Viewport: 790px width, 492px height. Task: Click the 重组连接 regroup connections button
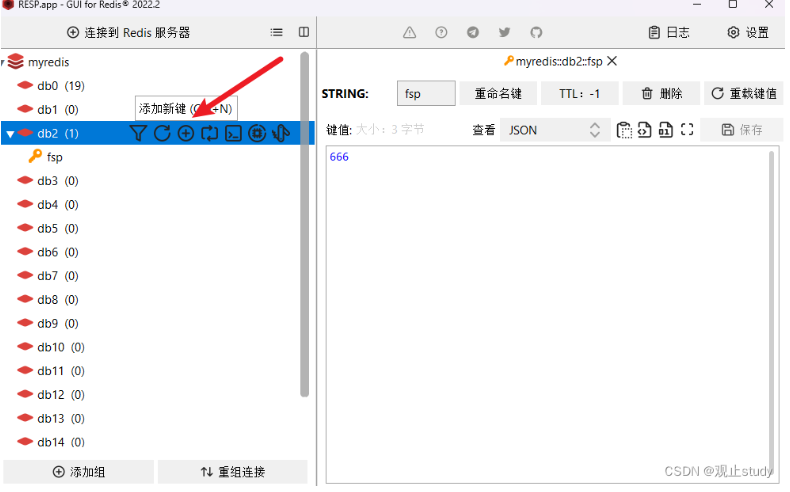pyautogui.click(x=233, y=472)
